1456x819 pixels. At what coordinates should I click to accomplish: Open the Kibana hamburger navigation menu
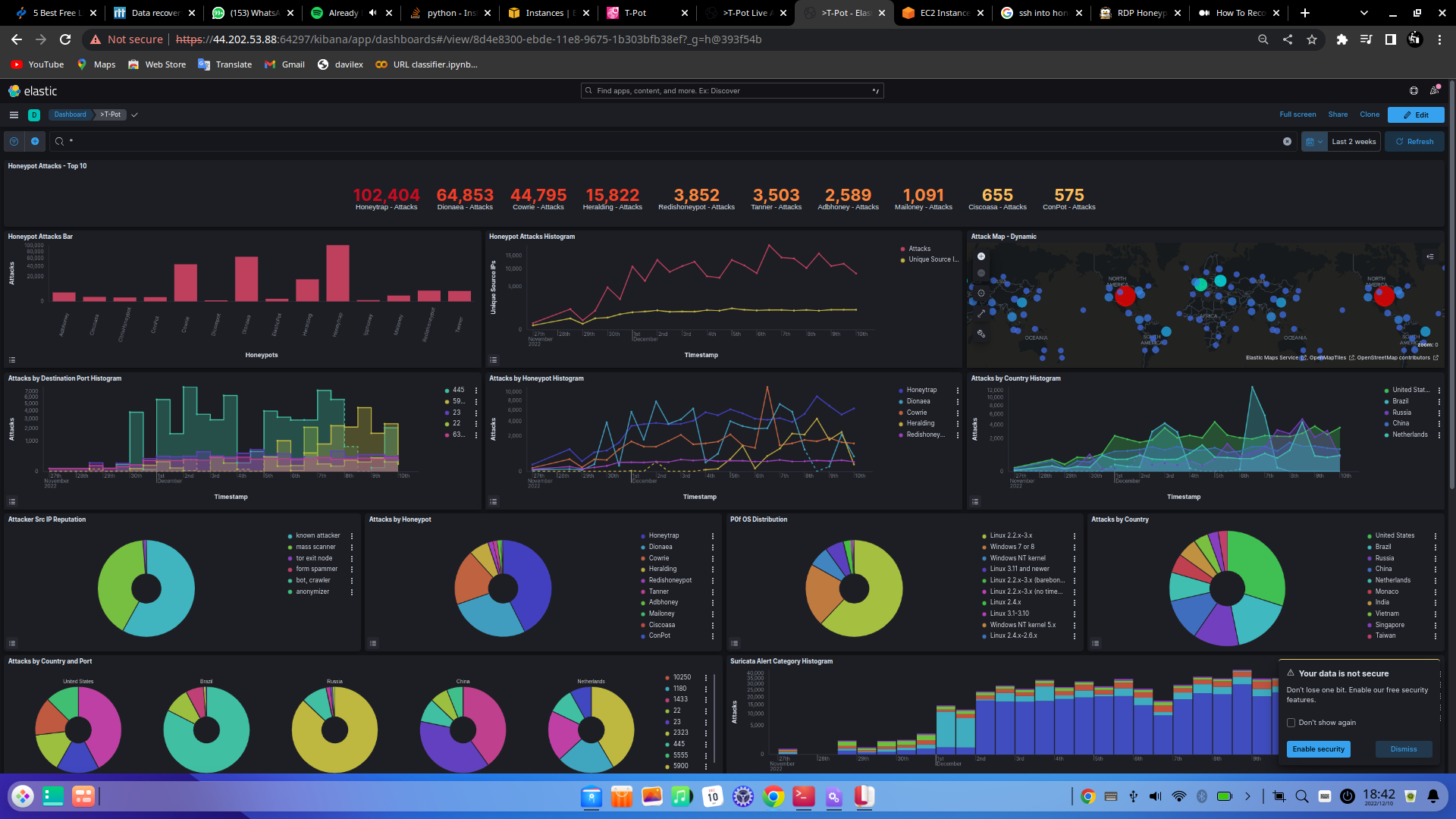[14, 115]
